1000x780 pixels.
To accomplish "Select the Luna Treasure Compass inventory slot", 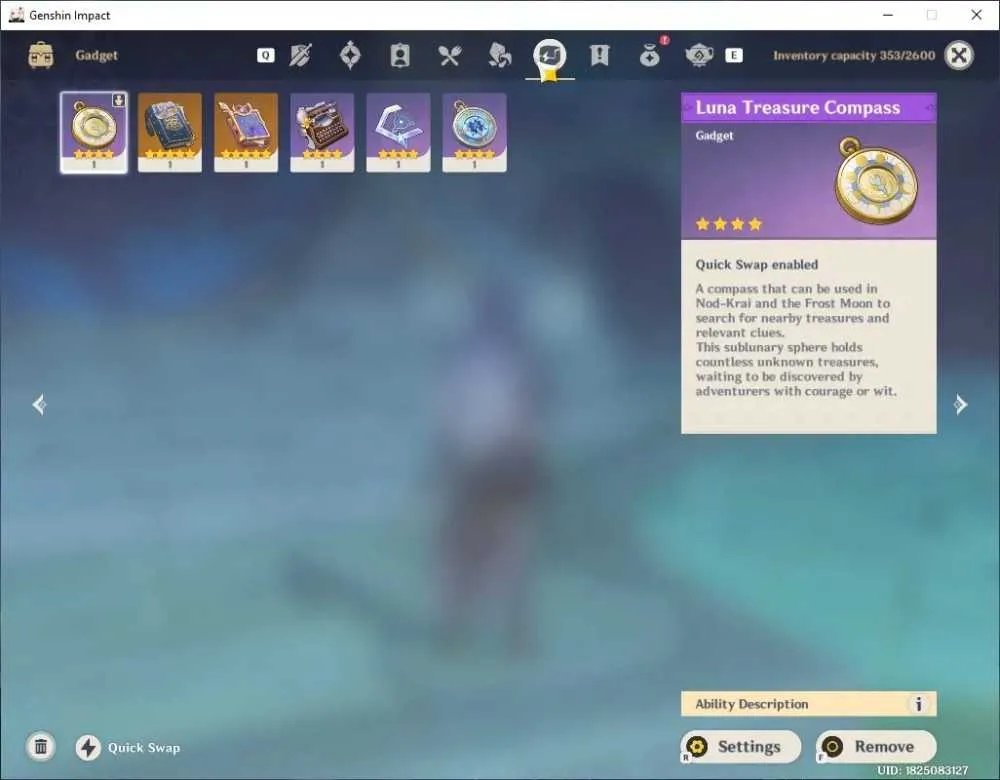I will [x=94, y=133].
